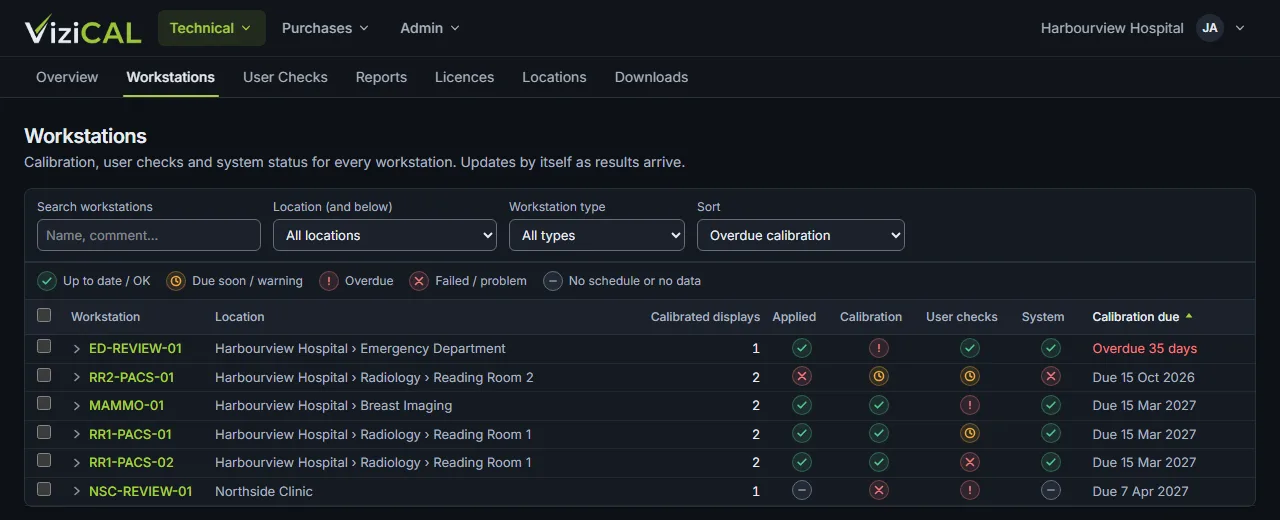
Task: Click RR1-PACS-01 System OK icon
Action: pyautogui.click(x=1051, y=434)
